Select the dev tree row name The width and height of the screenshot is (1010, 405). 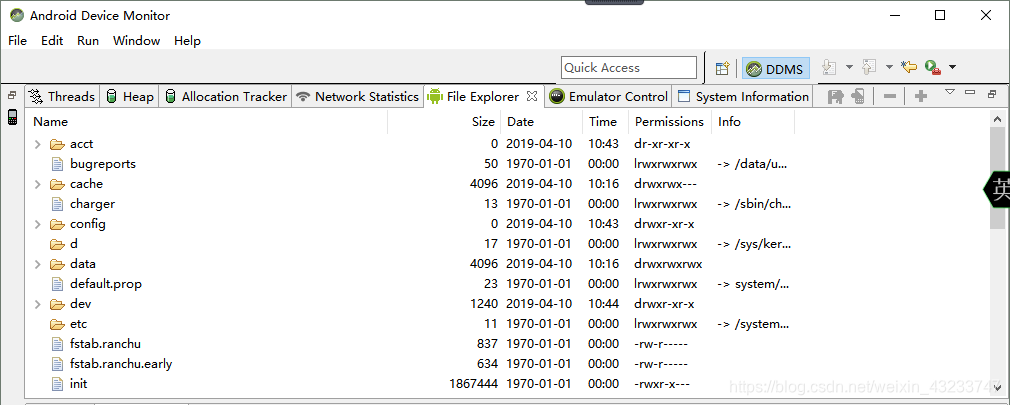(x=81, y=304)
